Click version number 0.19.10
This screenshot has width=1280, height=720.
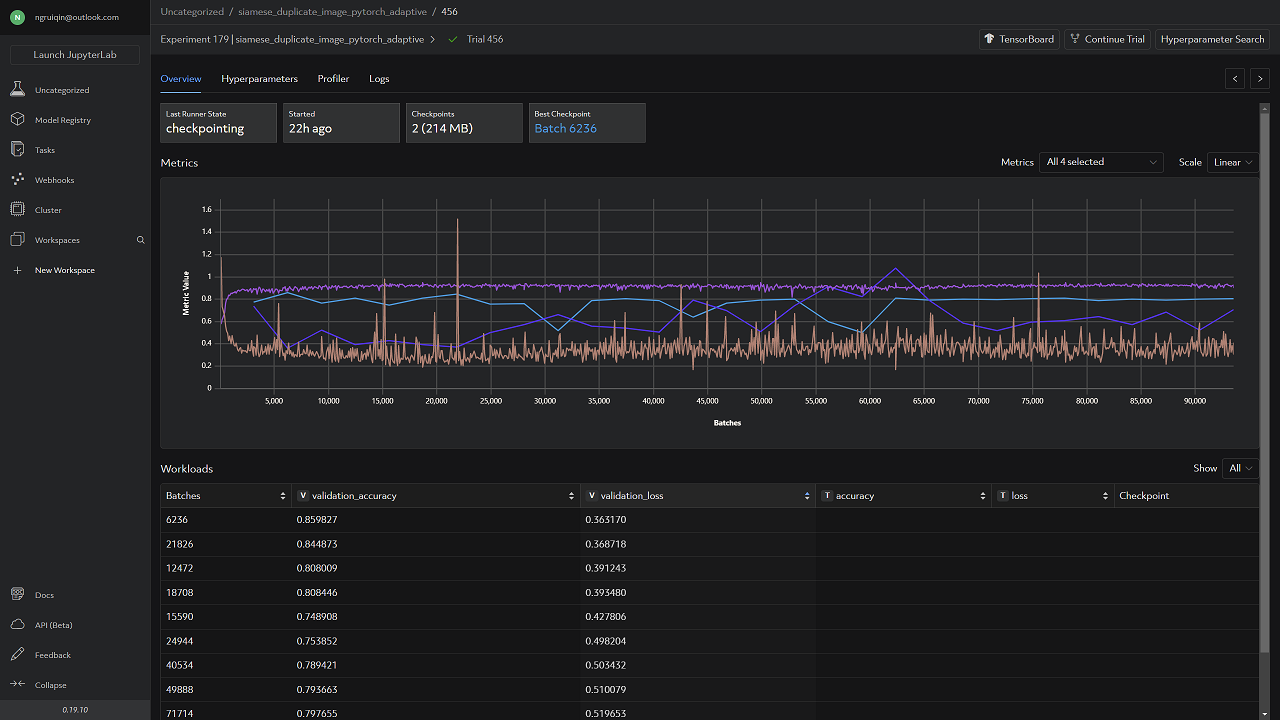(x=75, y=710)
